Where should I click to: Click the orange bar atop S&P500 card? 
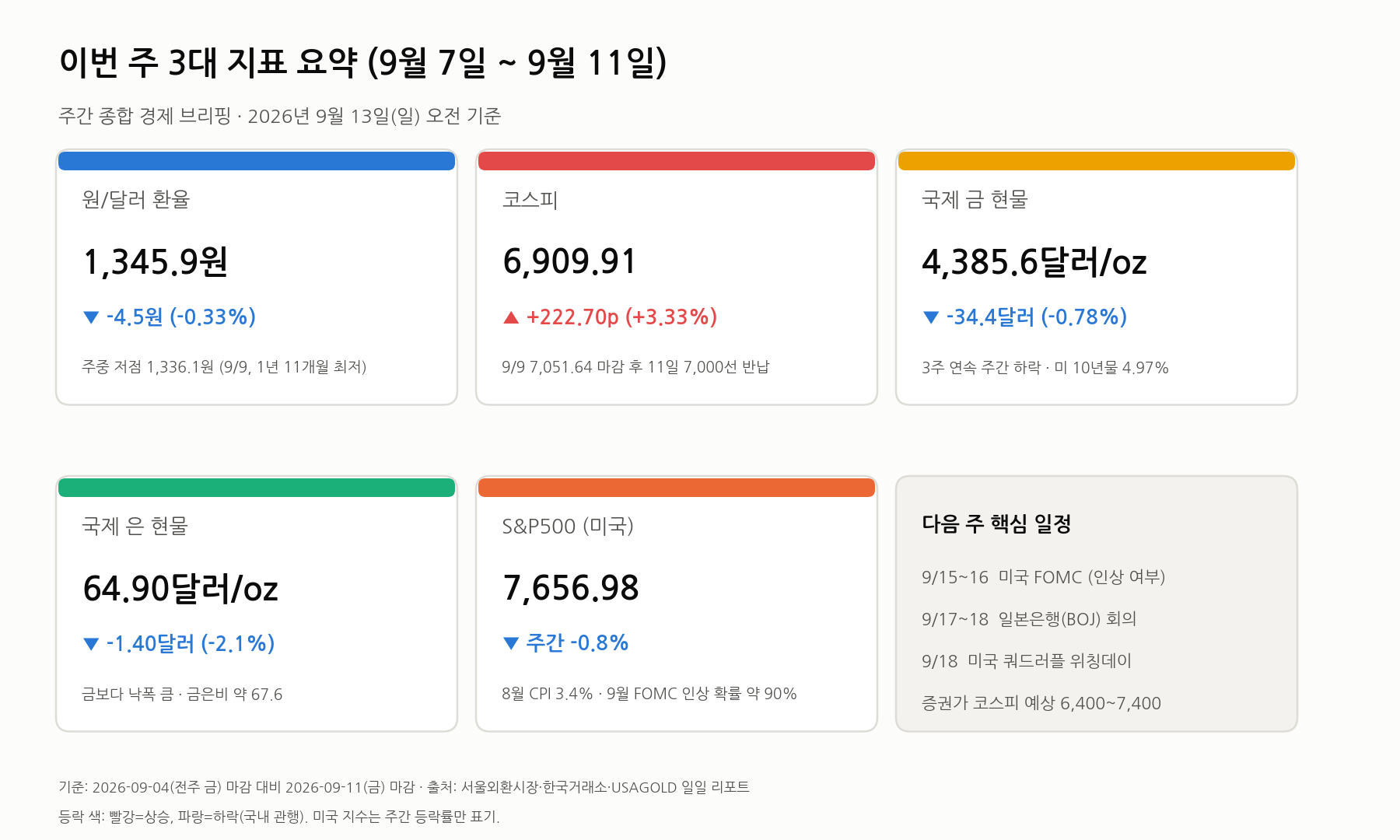click(x=677, y=488)
